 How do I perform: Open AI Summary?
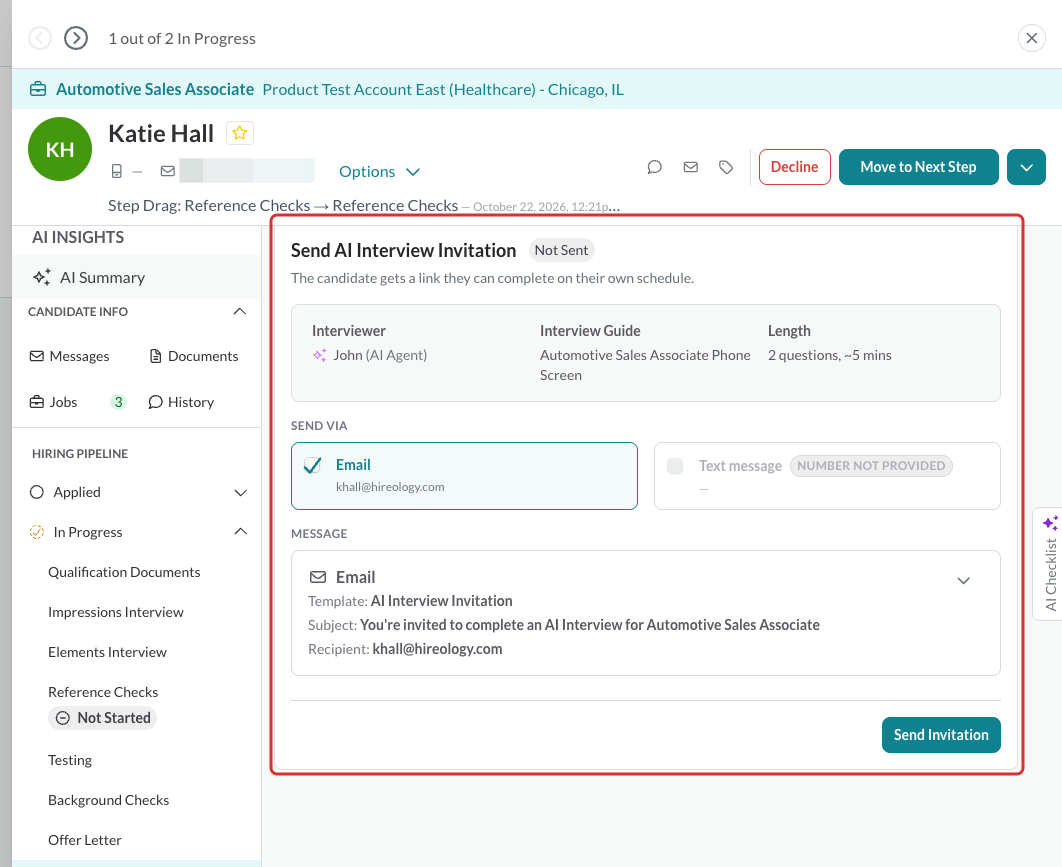click(137, 277)
